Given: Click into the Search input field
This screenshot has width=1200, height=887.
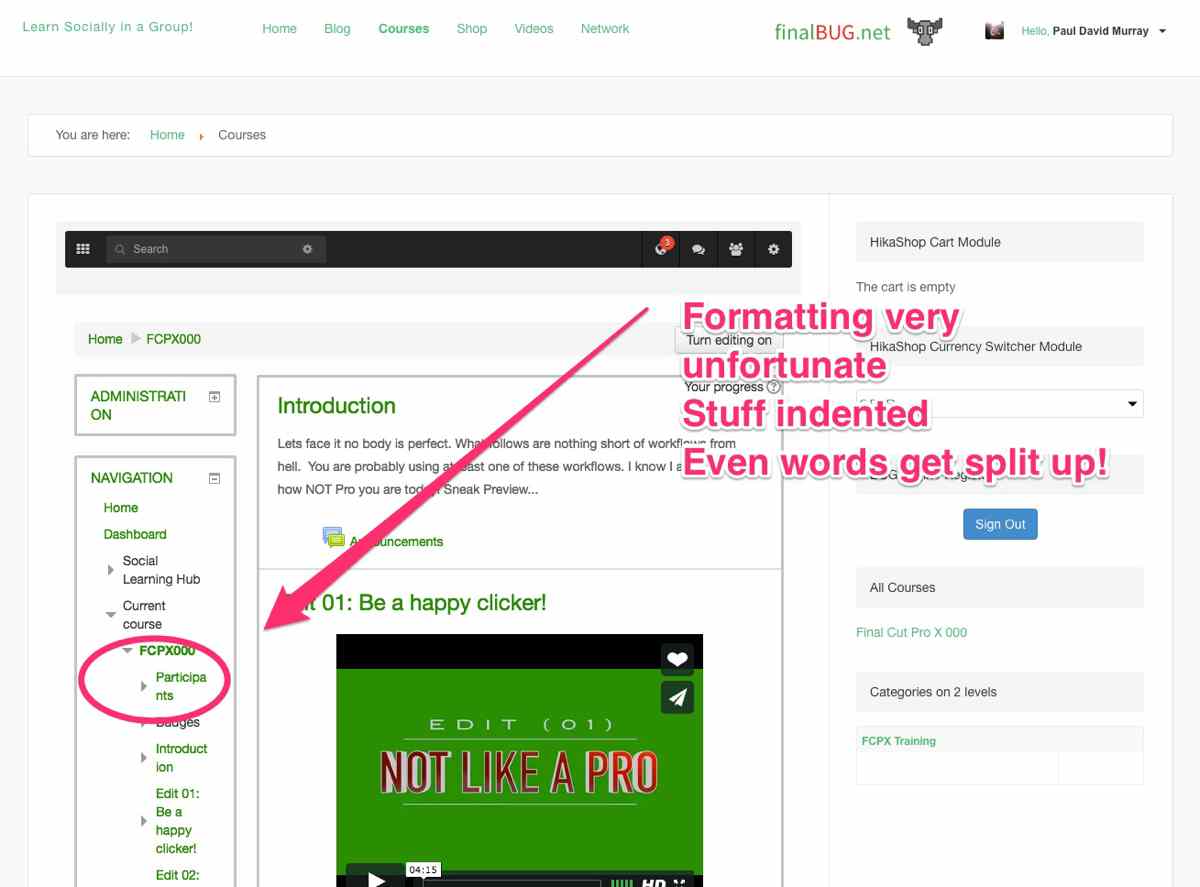Looking at the screenshot, I should 210,249.
